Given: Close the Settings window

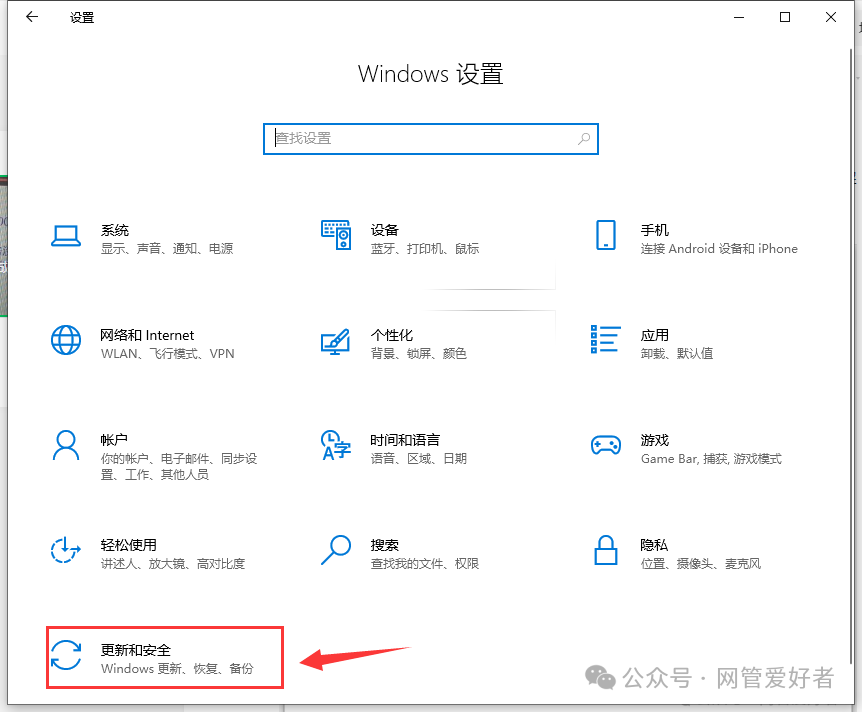Looking at the screenshot, I should pos(831,17).
